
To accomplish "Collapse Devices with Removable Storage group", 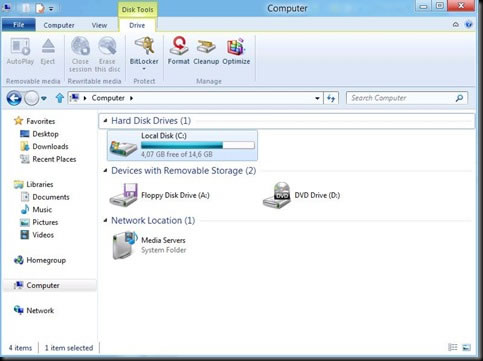I will tap(105, 170).
